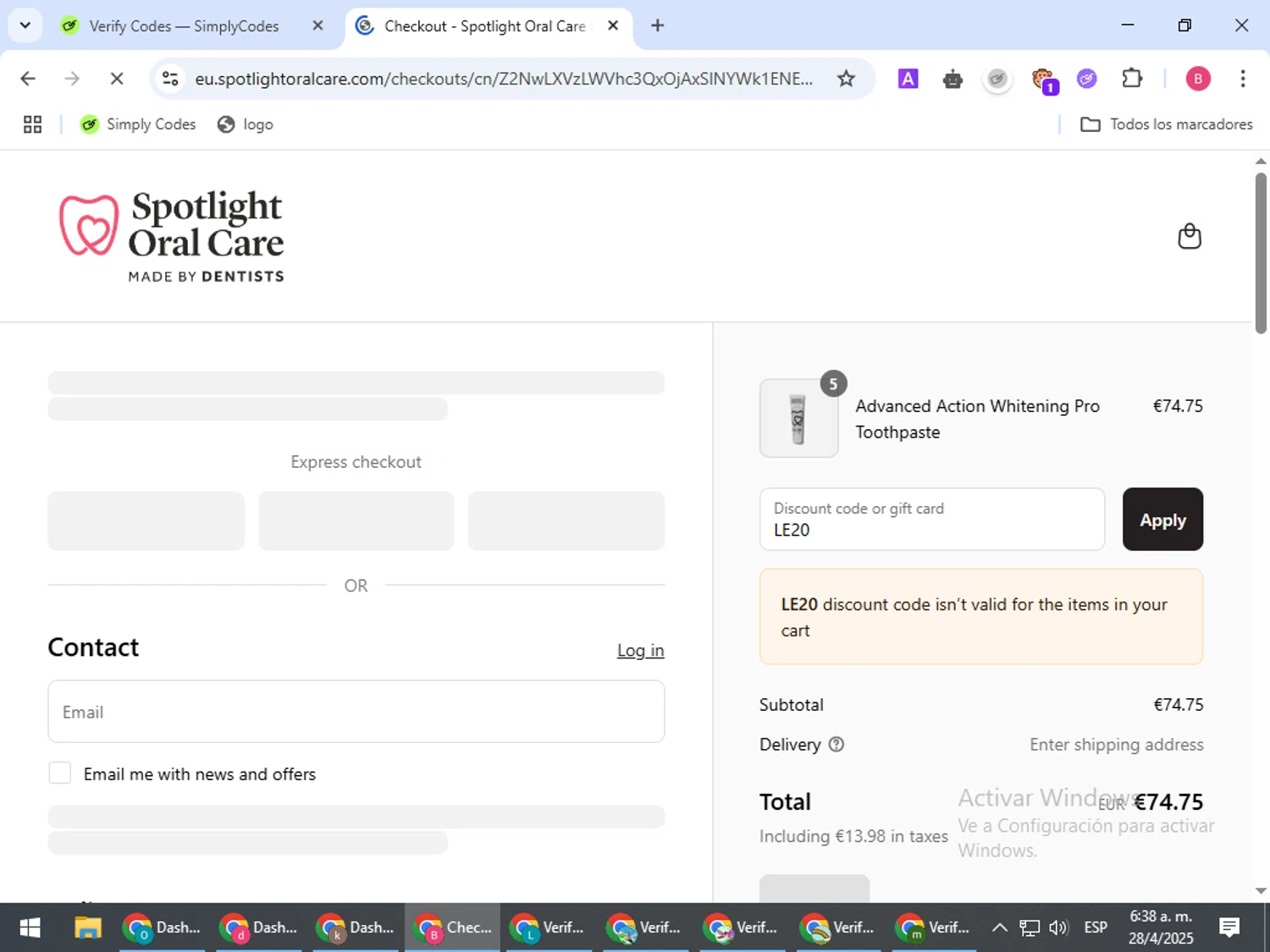Click the Subtotal €74.75 amount
1270x952 pixels.
(1178, 705)
